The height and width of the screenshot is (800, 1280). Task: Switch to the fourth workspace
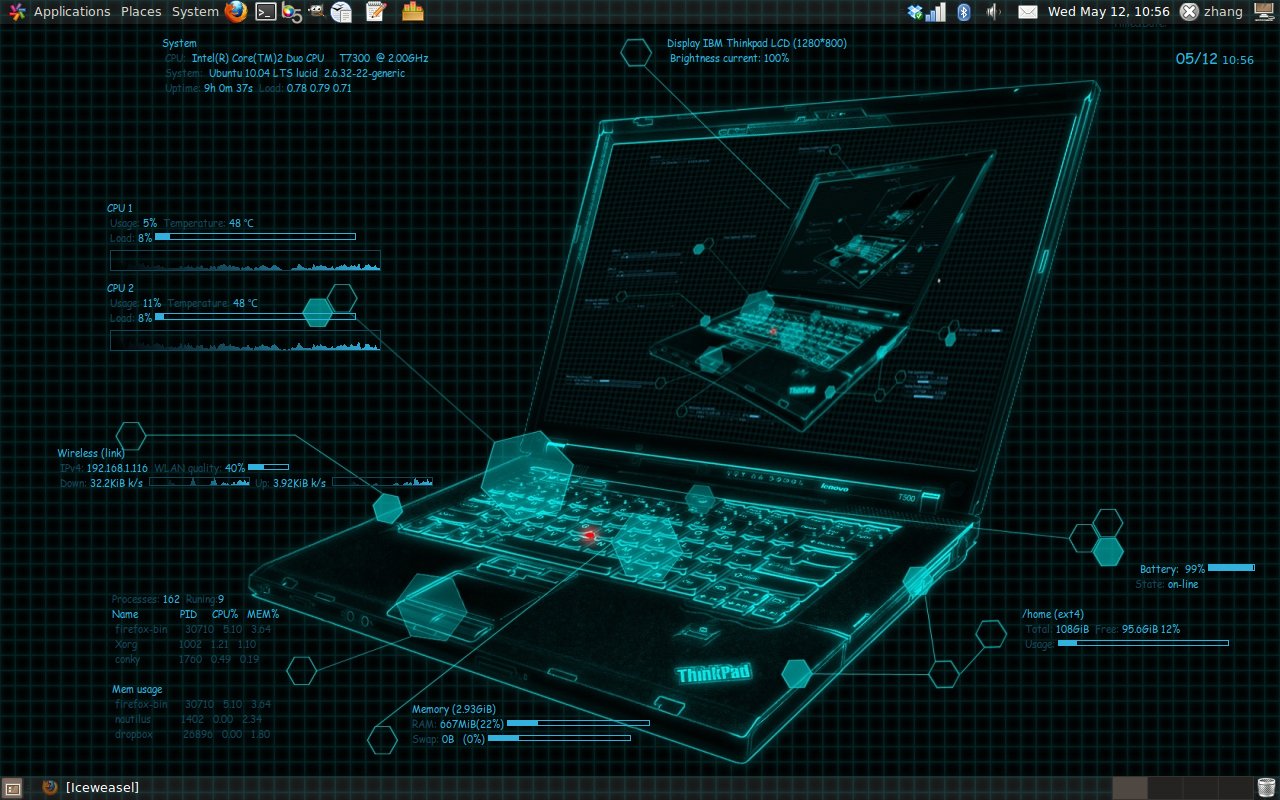1234,788
